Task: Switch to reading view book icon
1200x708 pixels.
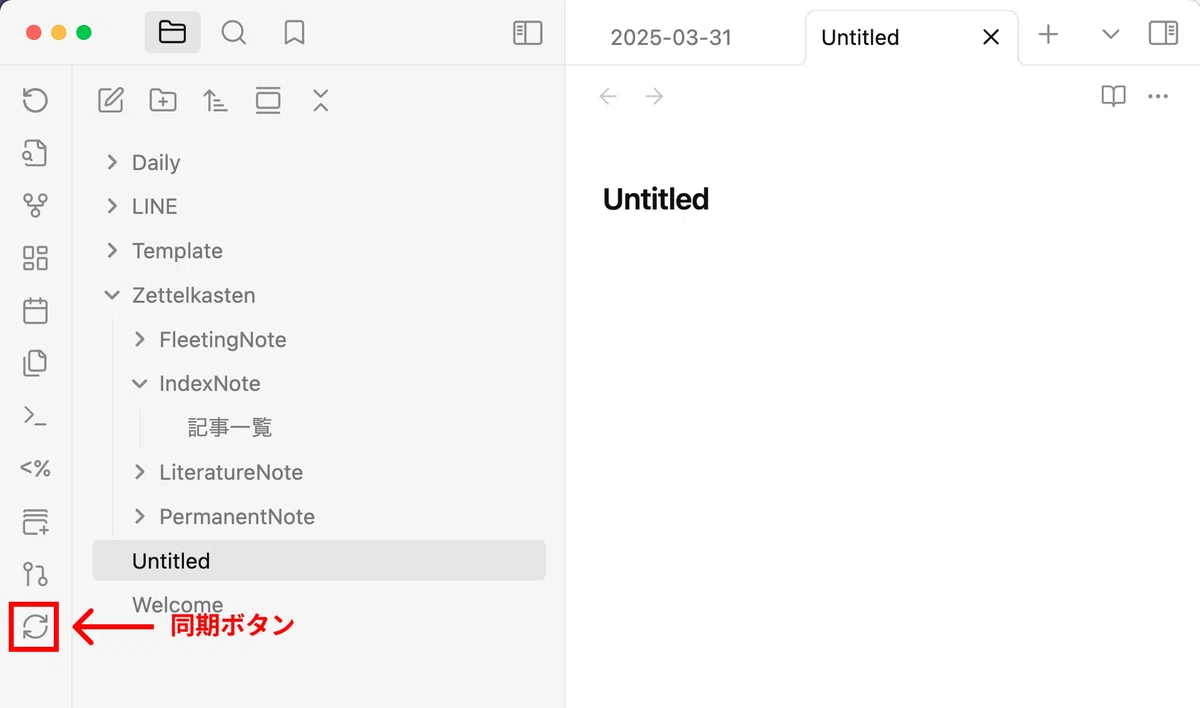Action: point(1113,97)
